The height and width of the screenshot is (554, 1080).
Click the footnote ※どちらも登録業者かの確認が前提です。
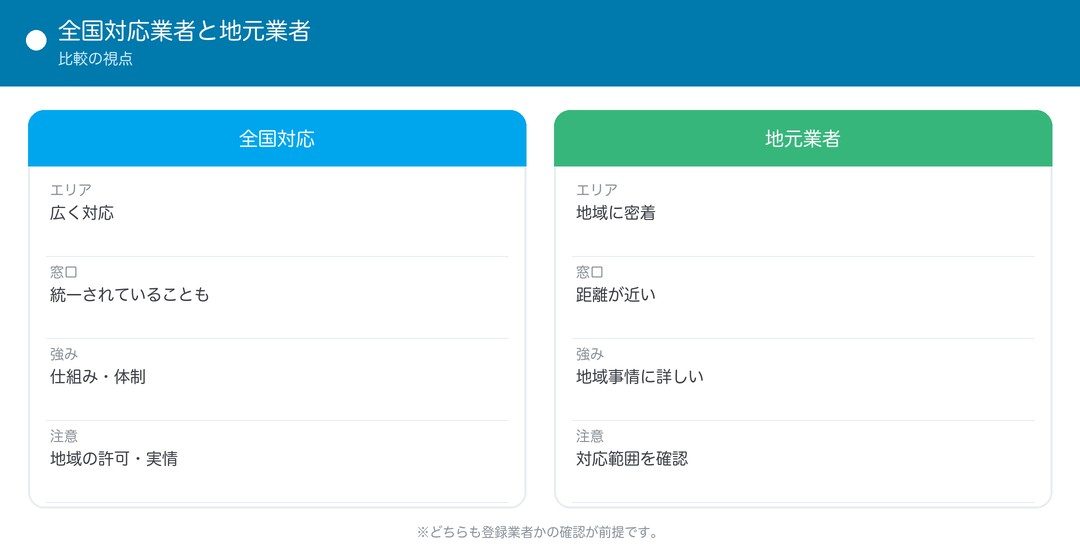538,533
